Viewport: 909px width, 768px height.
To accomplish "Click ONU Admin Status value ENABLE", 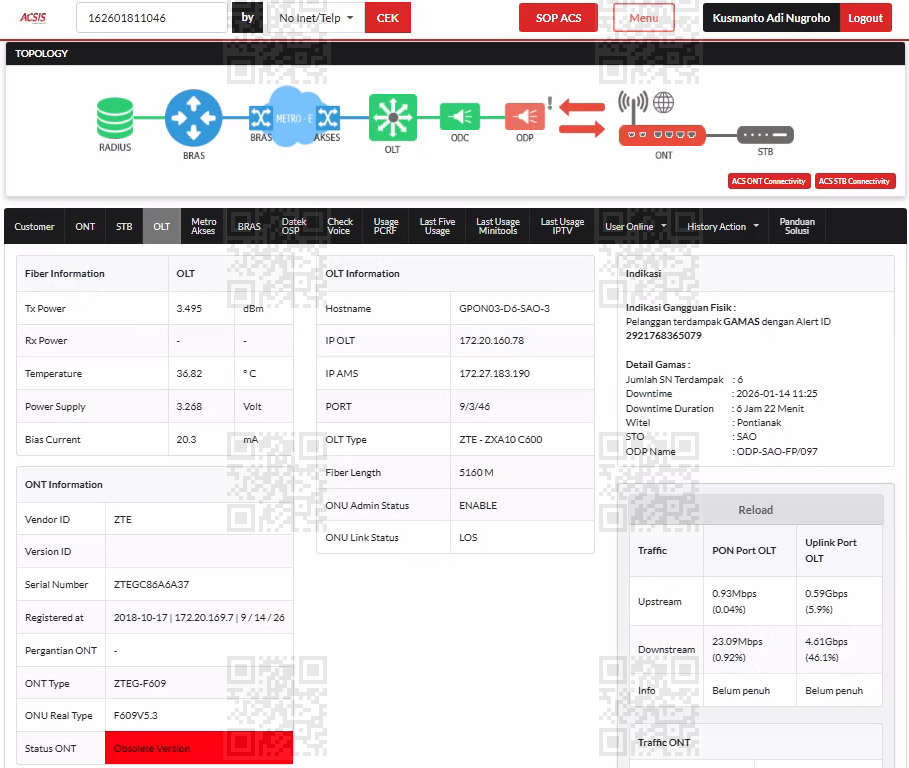I will 478,506.
